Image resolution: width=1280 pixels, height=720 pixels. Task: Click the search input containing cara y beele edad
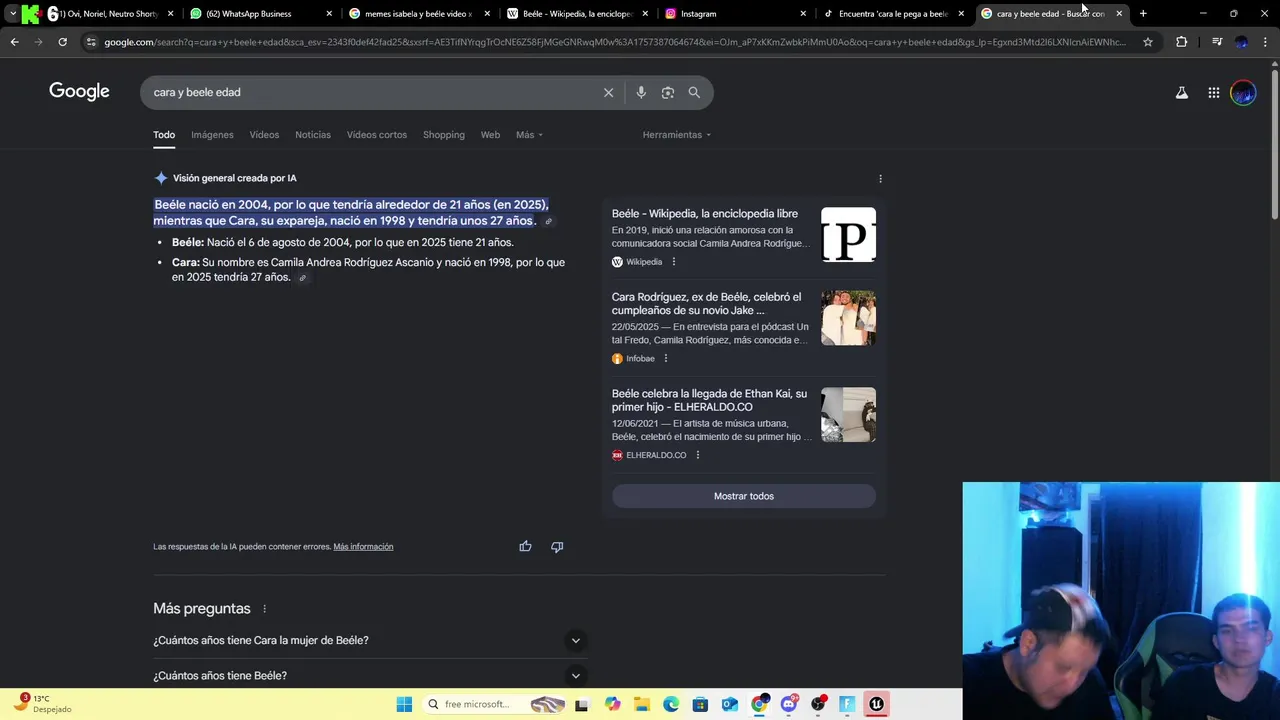[370, 92]
